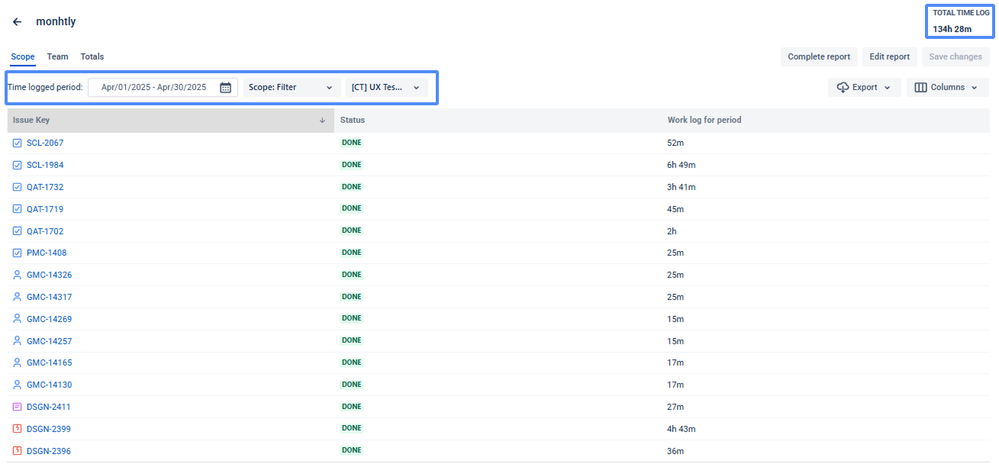Click task icon beside QAT-1732
The image size is (999, 464).
pos(17,187)
